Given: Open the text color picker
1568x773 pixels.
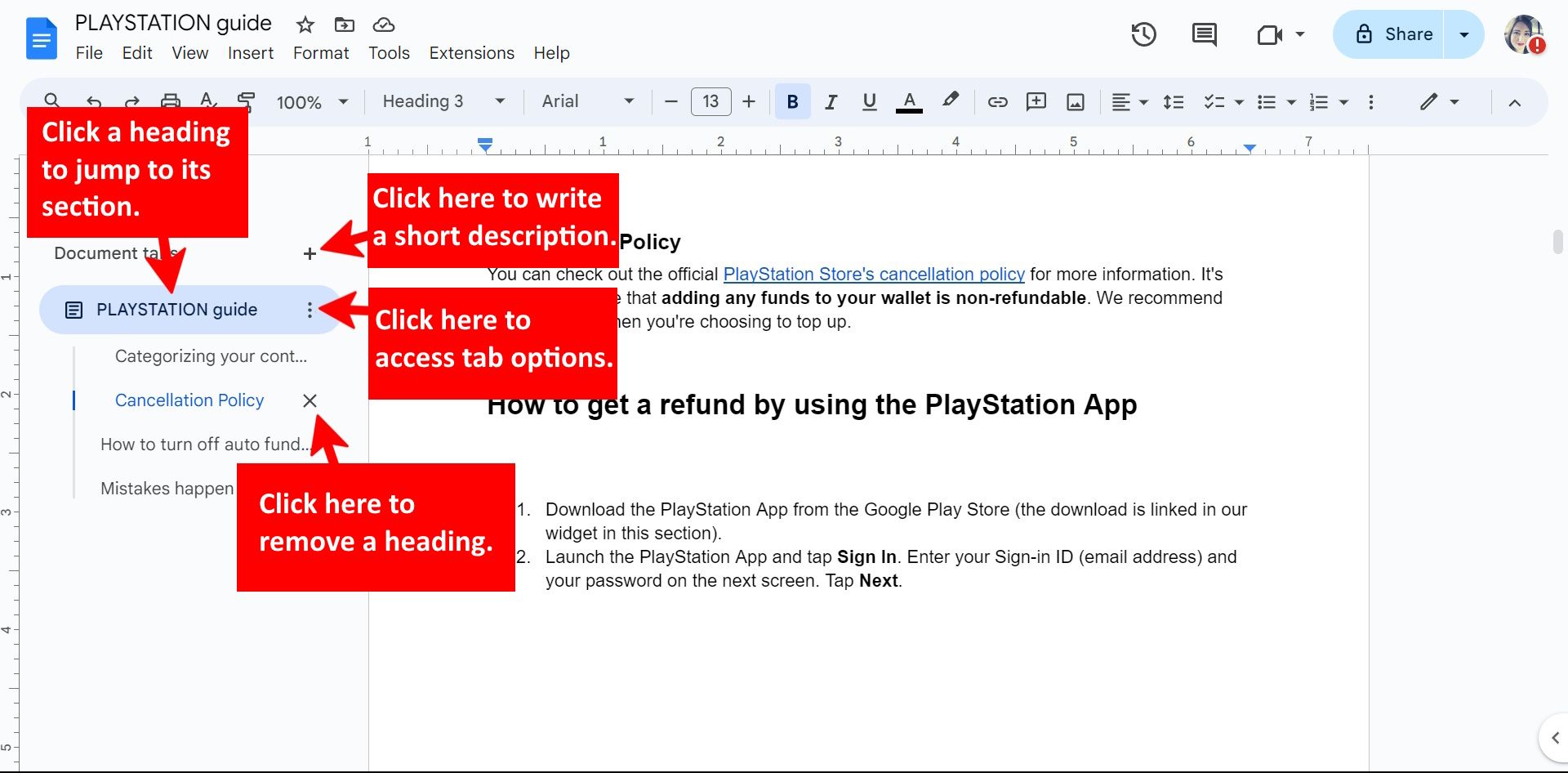Looking at the screenshot, I should tap(909, 102).
